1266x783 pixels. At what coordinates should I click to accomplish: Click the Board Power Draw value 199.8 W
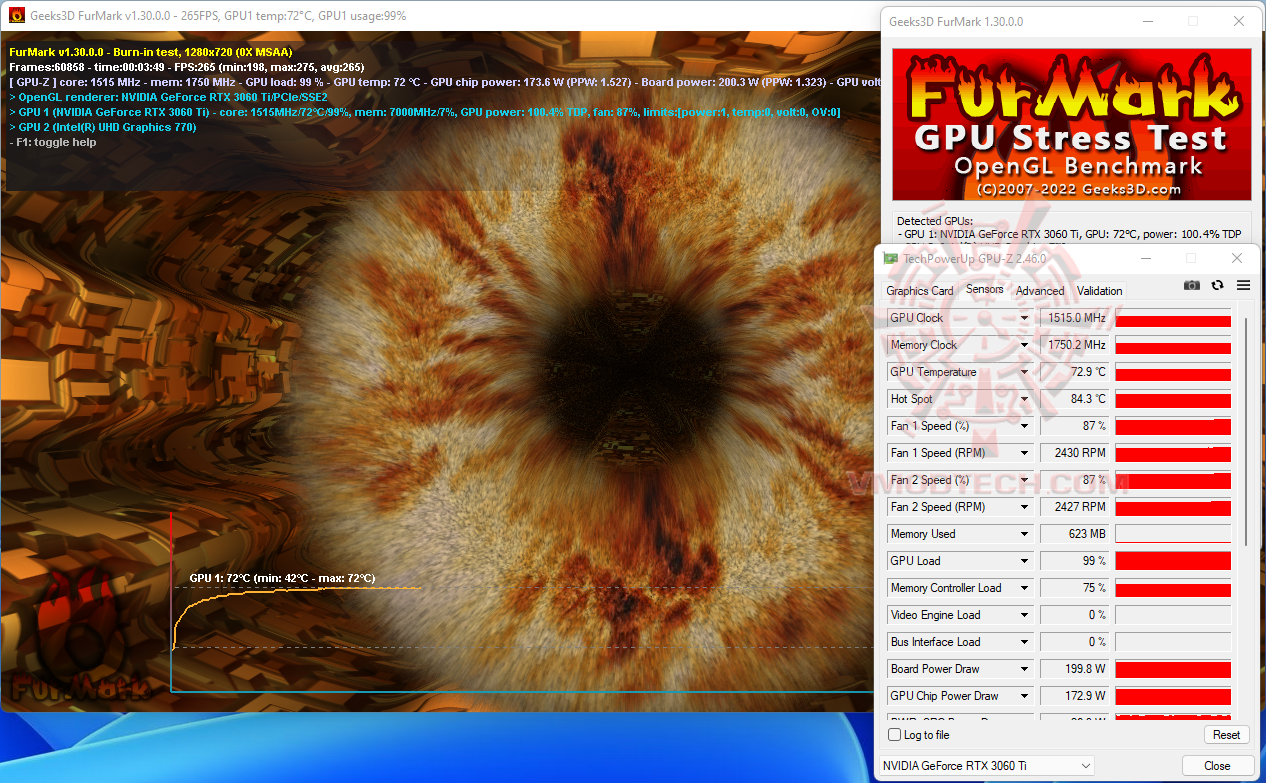pos(1075,669)
